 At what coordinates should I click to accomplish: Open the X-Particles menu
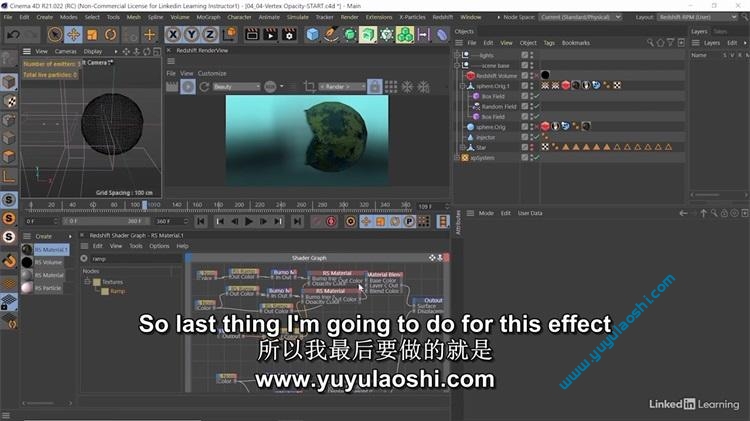[x=412, y=17]
